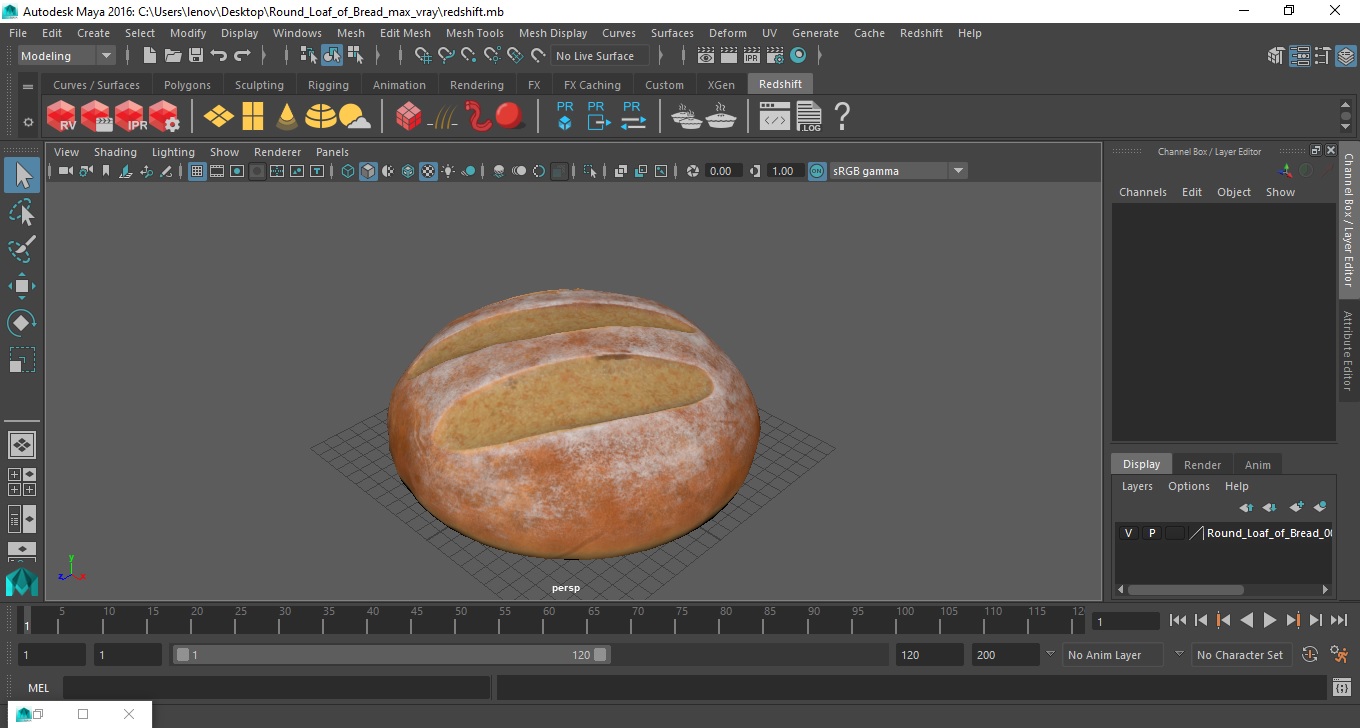1360x728 pixels.
Task: Toggle layer visibility V box
Action: click(x=1129, y=533)
